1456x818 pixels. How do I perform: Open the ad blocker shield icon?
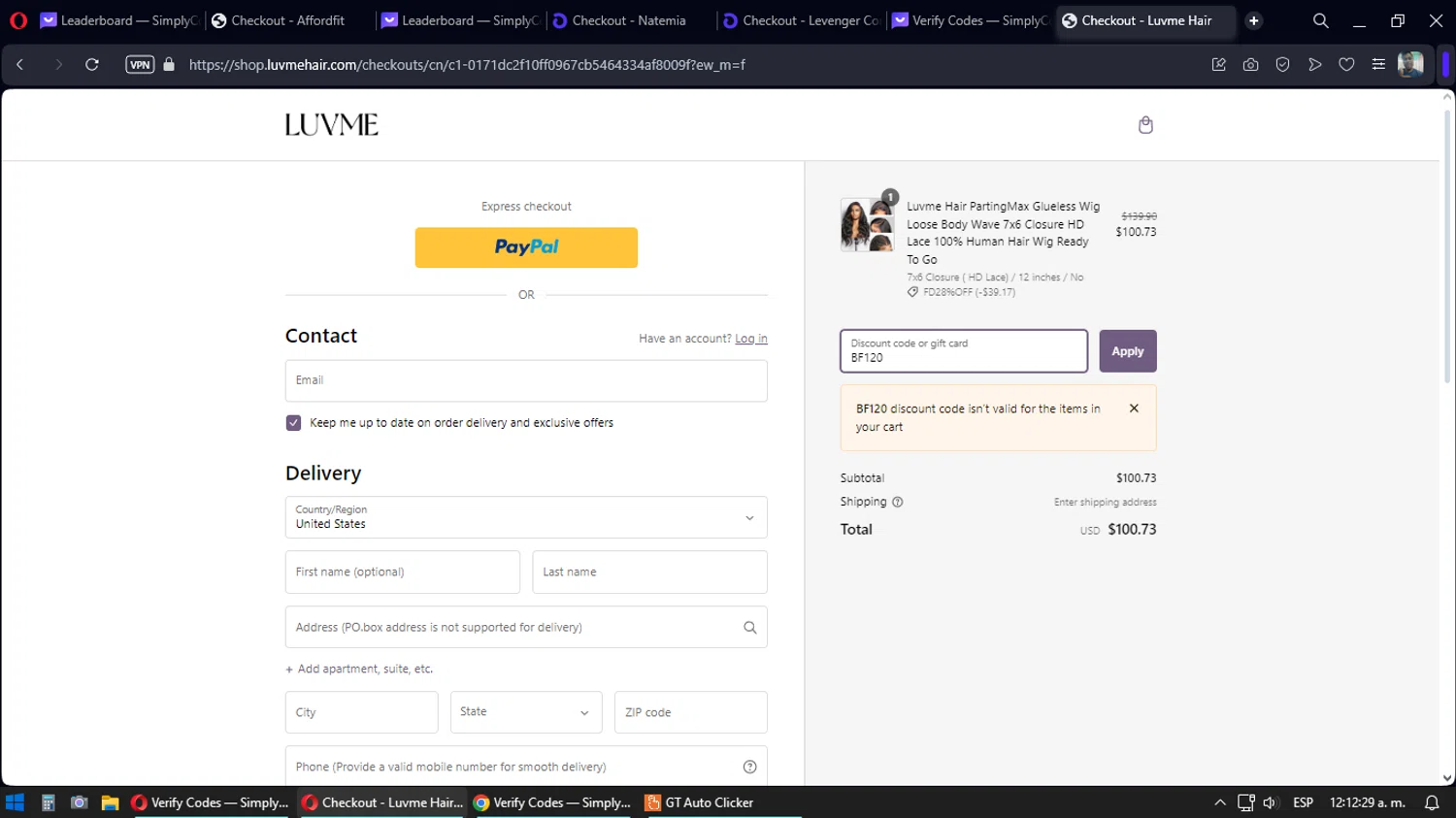tap(1283, 65)
